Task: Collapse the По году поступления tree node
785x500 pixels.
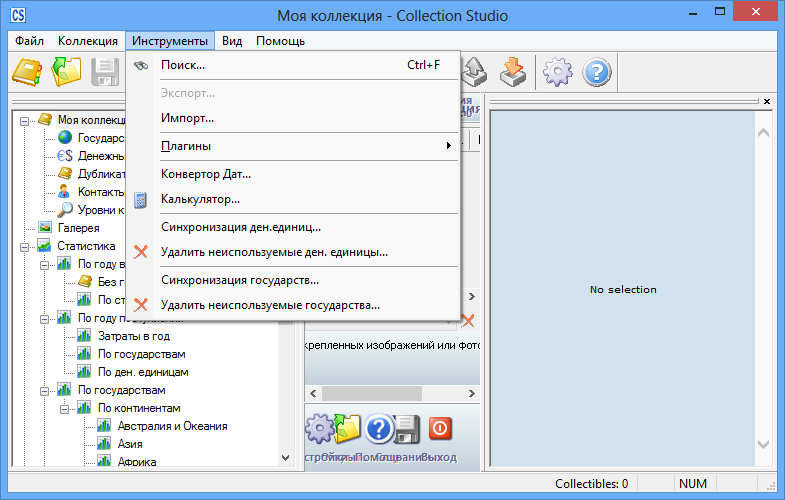Action: click(x=44, y=319)
